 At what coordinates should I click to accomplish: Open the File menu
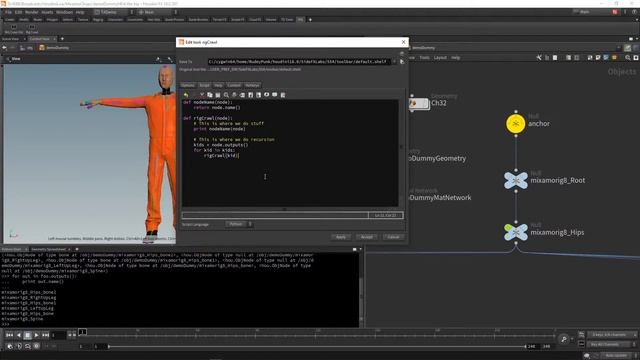8,12
